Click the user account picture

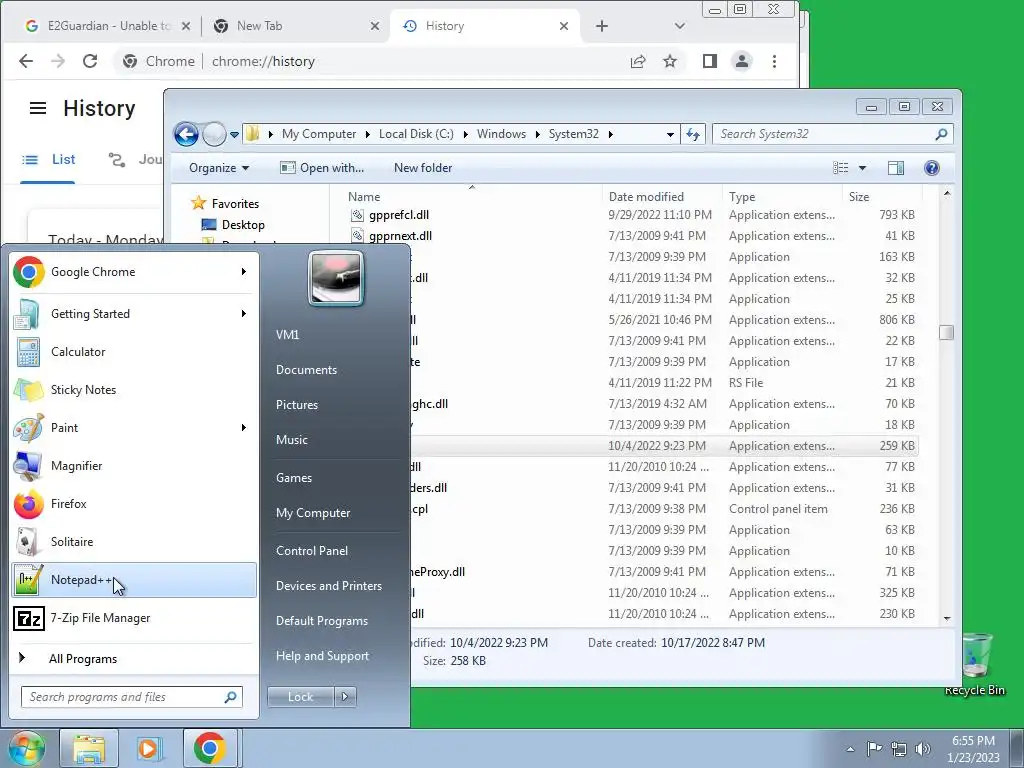(336, 278)
